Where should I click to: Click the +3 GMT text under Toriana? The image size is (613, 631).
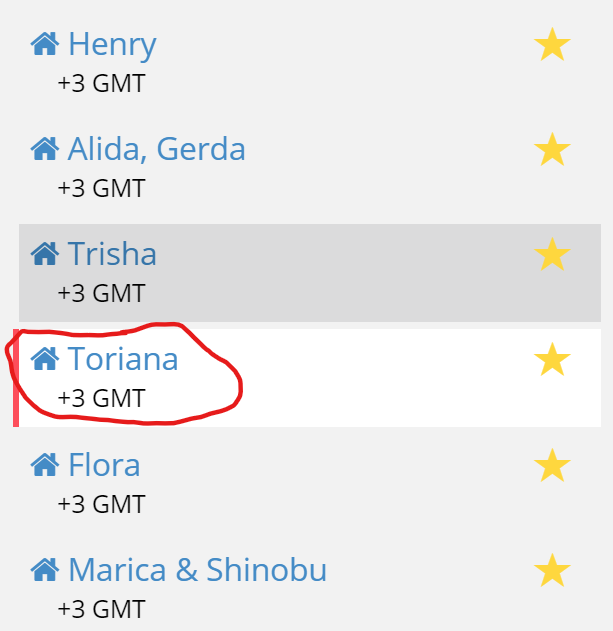point(101,398)
